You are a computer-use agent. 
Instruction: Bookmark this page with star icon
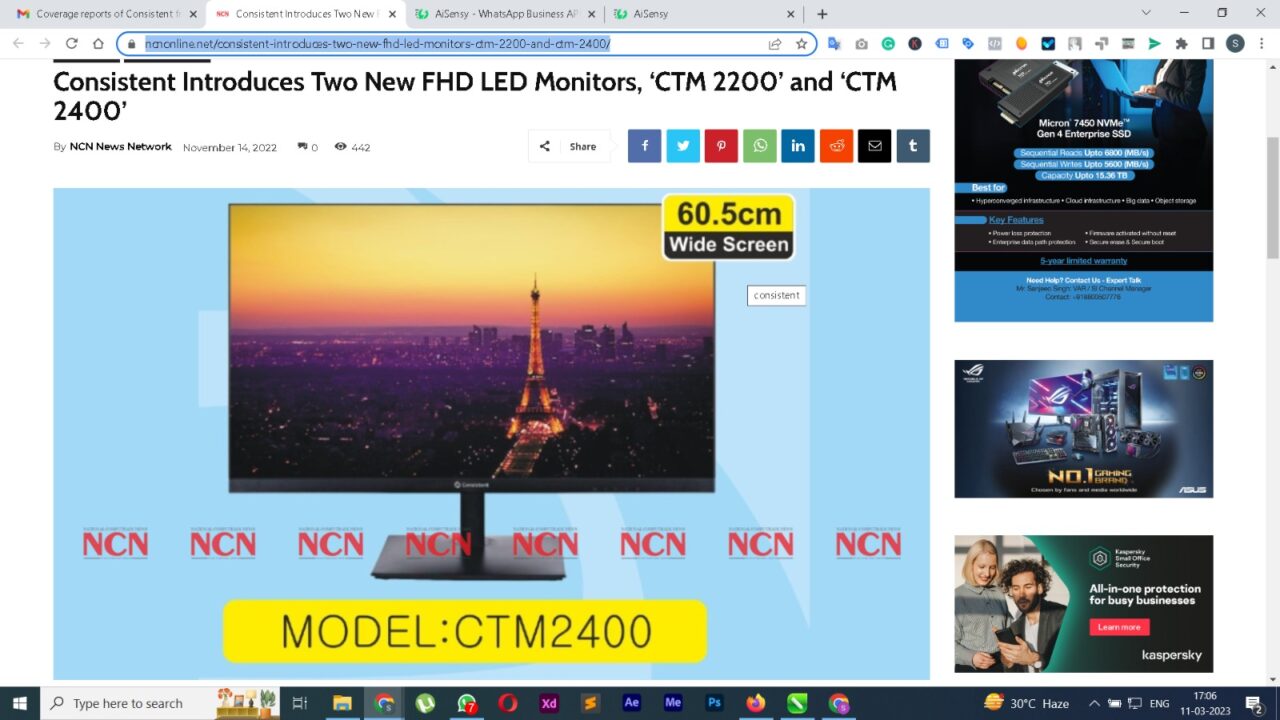pyautogui.click(x=801, y=44)
